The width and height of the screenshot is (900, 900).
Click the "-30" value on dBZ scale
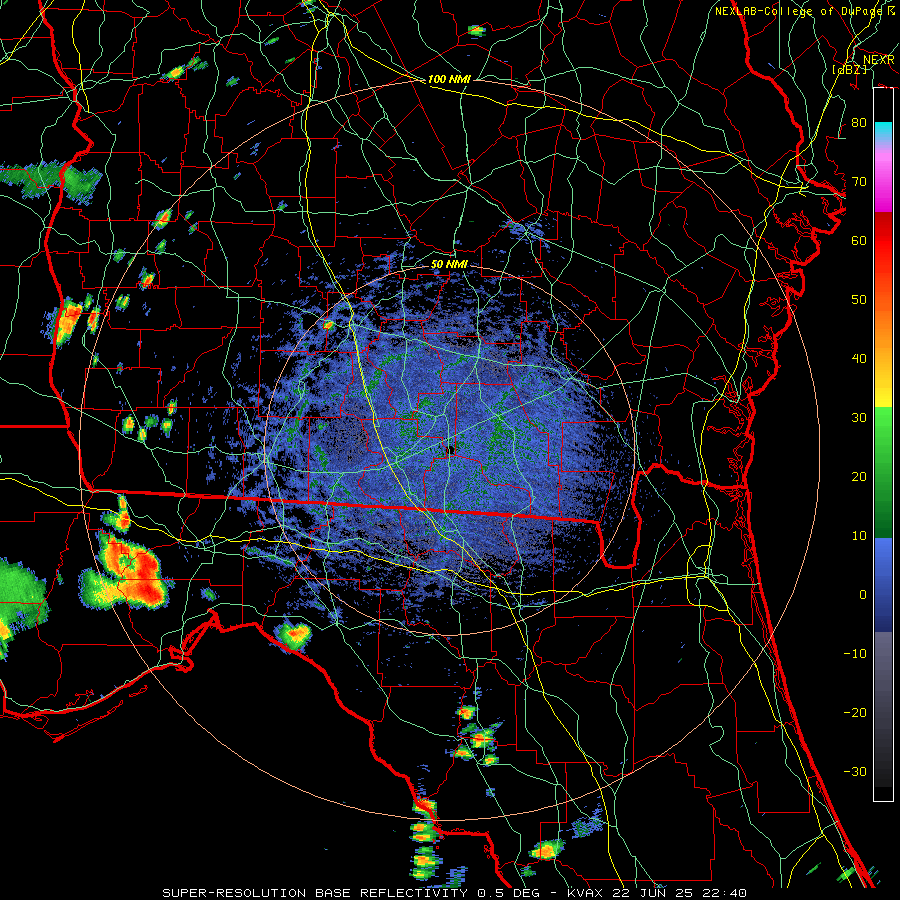pos(855,771)
